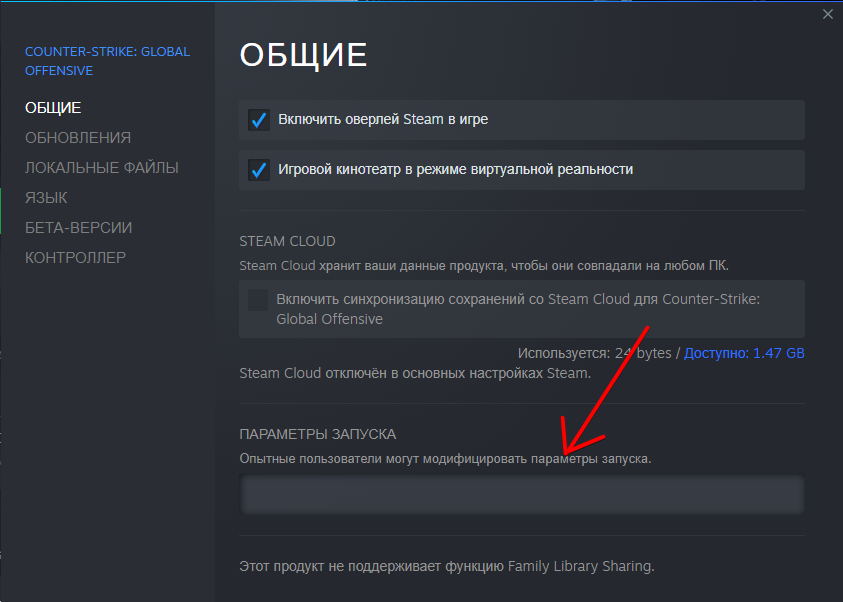Click the large 'ОБЩИЕ' page title
Image resolution: width=843 pixels, height=602 pixels.
click(304, 55)
